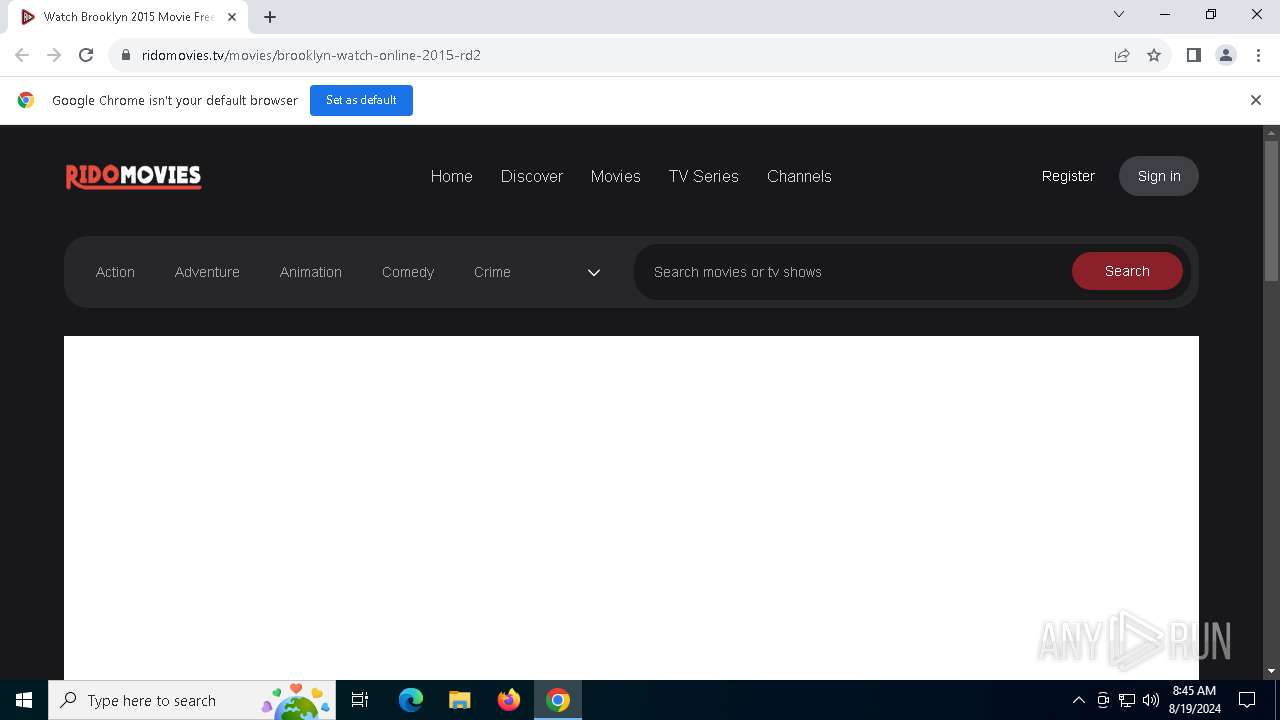This screenshot has height=720, width=1280.
Task: Click the Chrome taskbar icon
Action: point(558,700)
